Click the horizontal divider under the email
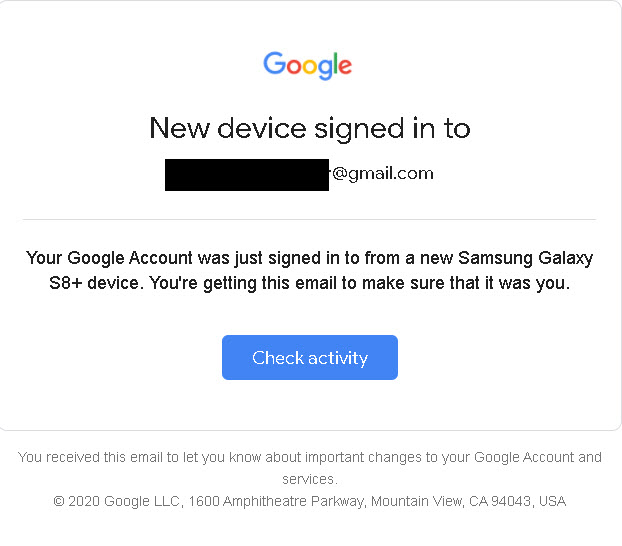 [309, 219]
